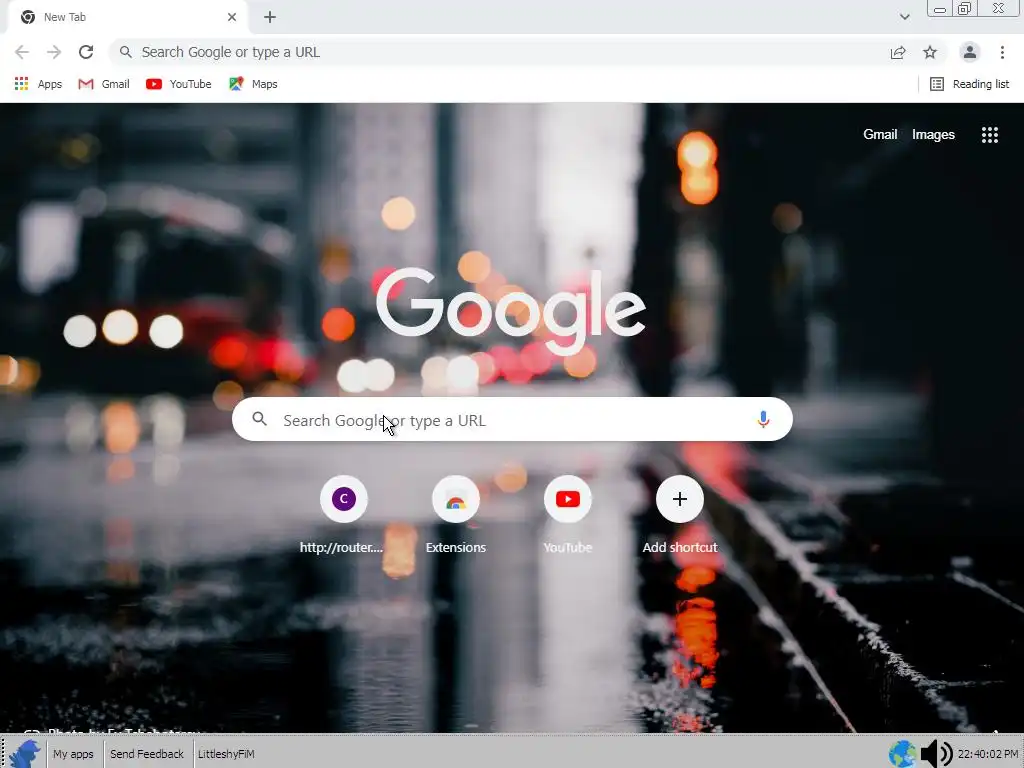This screenshot has width=1024, height=768.
Task: Add shortcut with the plus tile
Action: (680, 515)
